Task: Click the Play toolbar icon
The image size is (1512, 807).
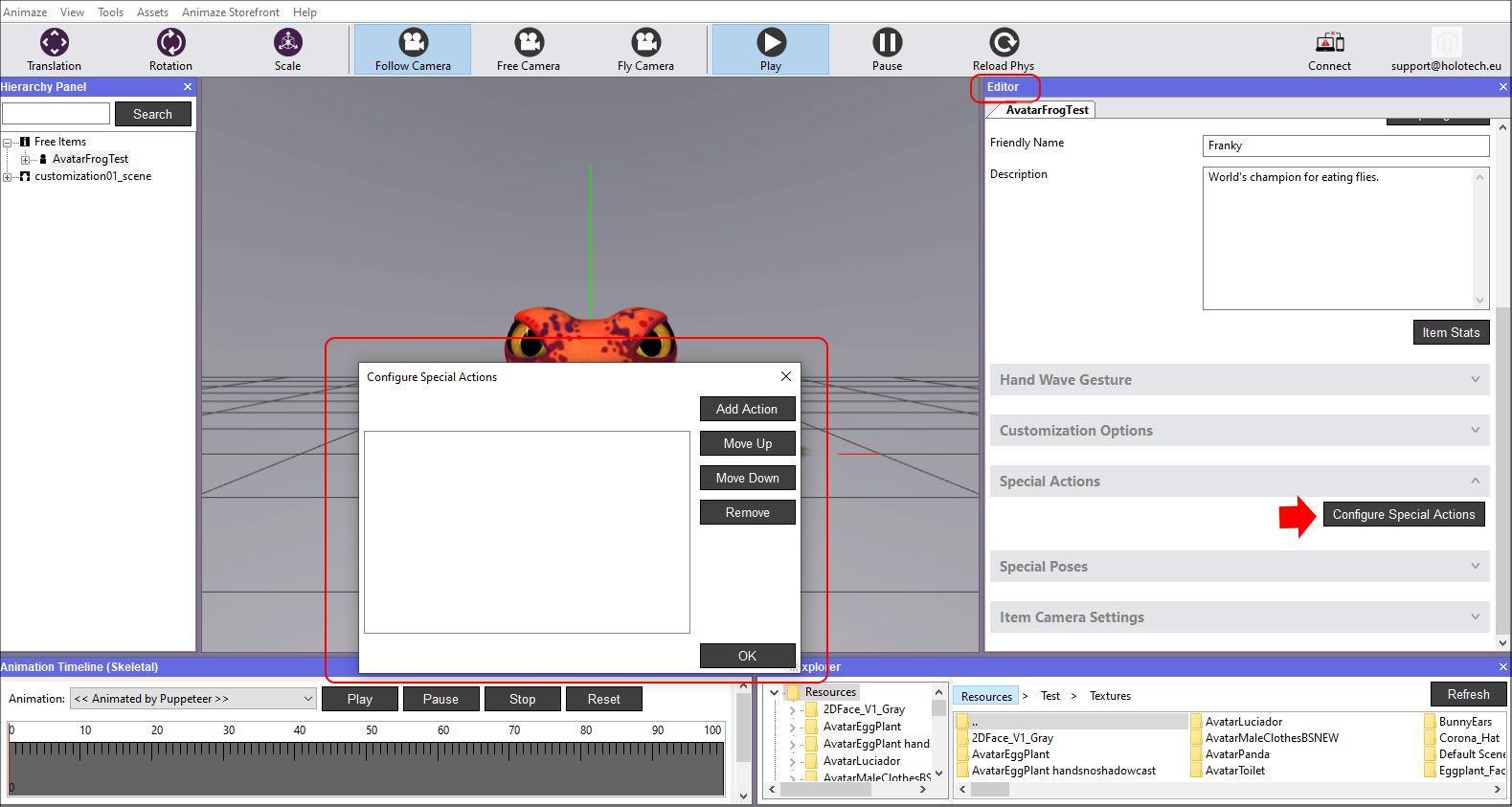Action: click(x=771, y=50)
